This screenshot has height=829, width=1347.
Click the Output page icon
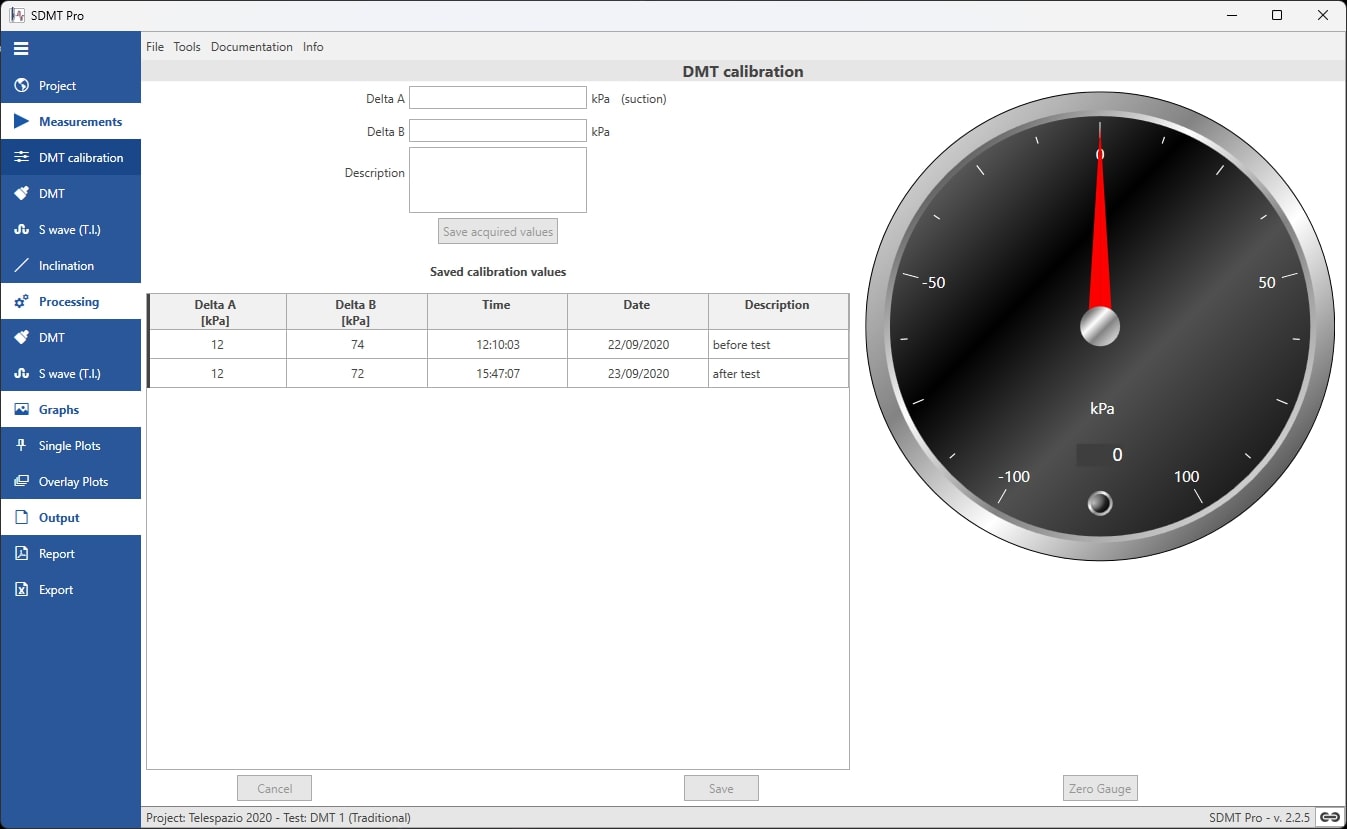click(x=21, y=518)
